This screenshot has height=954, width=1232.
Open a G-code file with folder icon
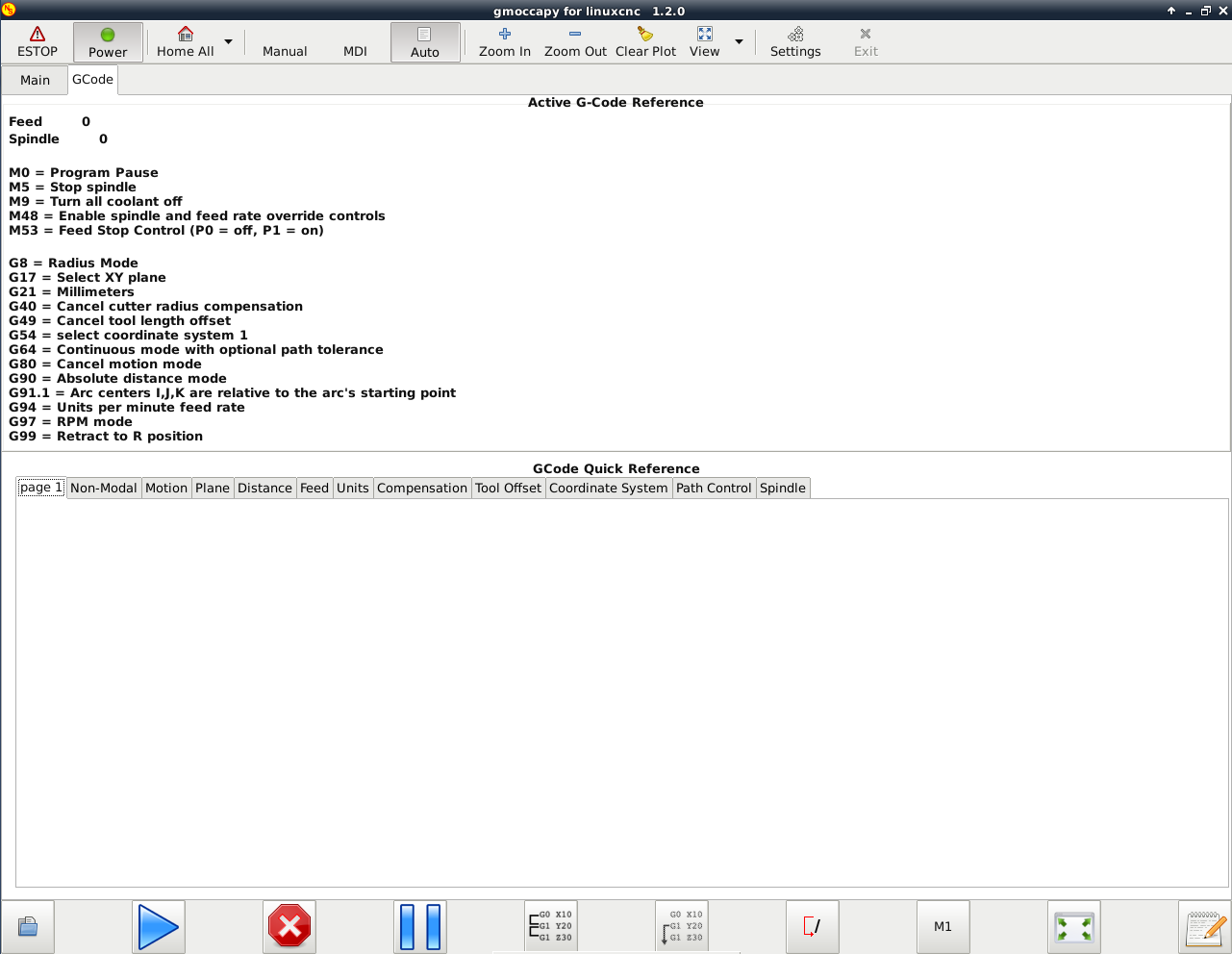(x=28, y=927)
